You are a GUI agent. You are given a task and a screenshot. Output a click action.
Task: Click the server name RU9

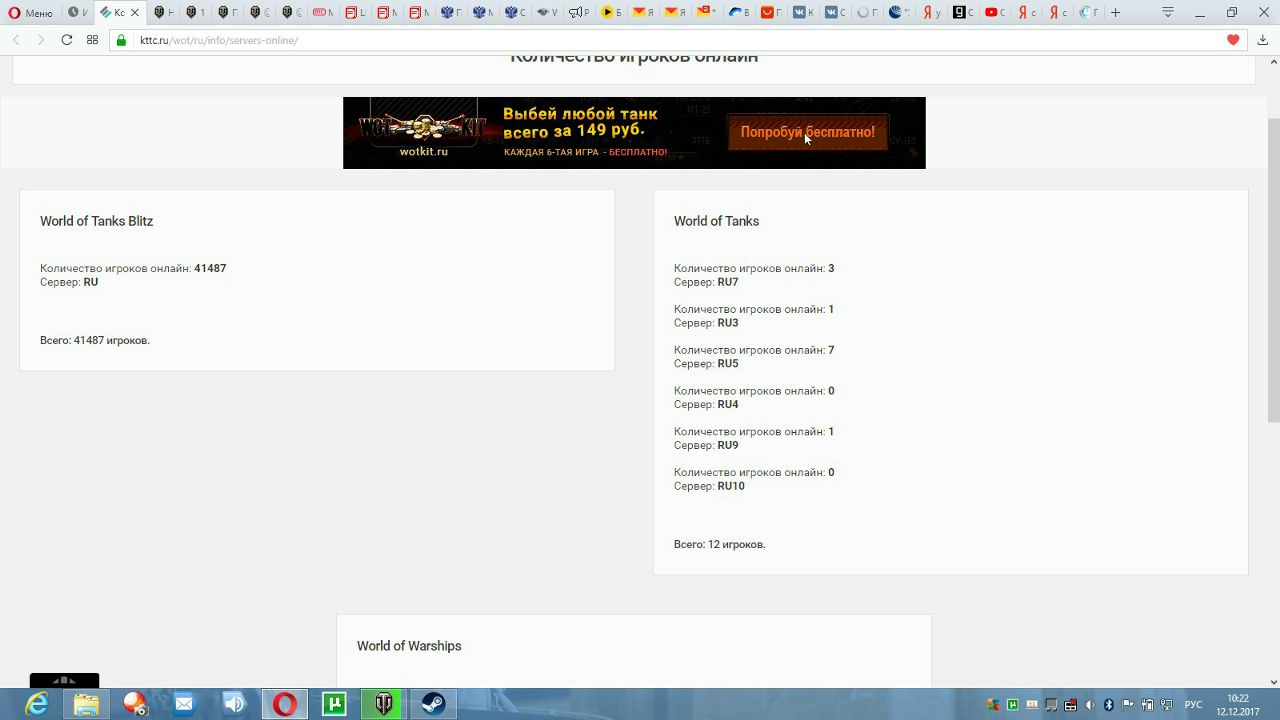(727, 445)
